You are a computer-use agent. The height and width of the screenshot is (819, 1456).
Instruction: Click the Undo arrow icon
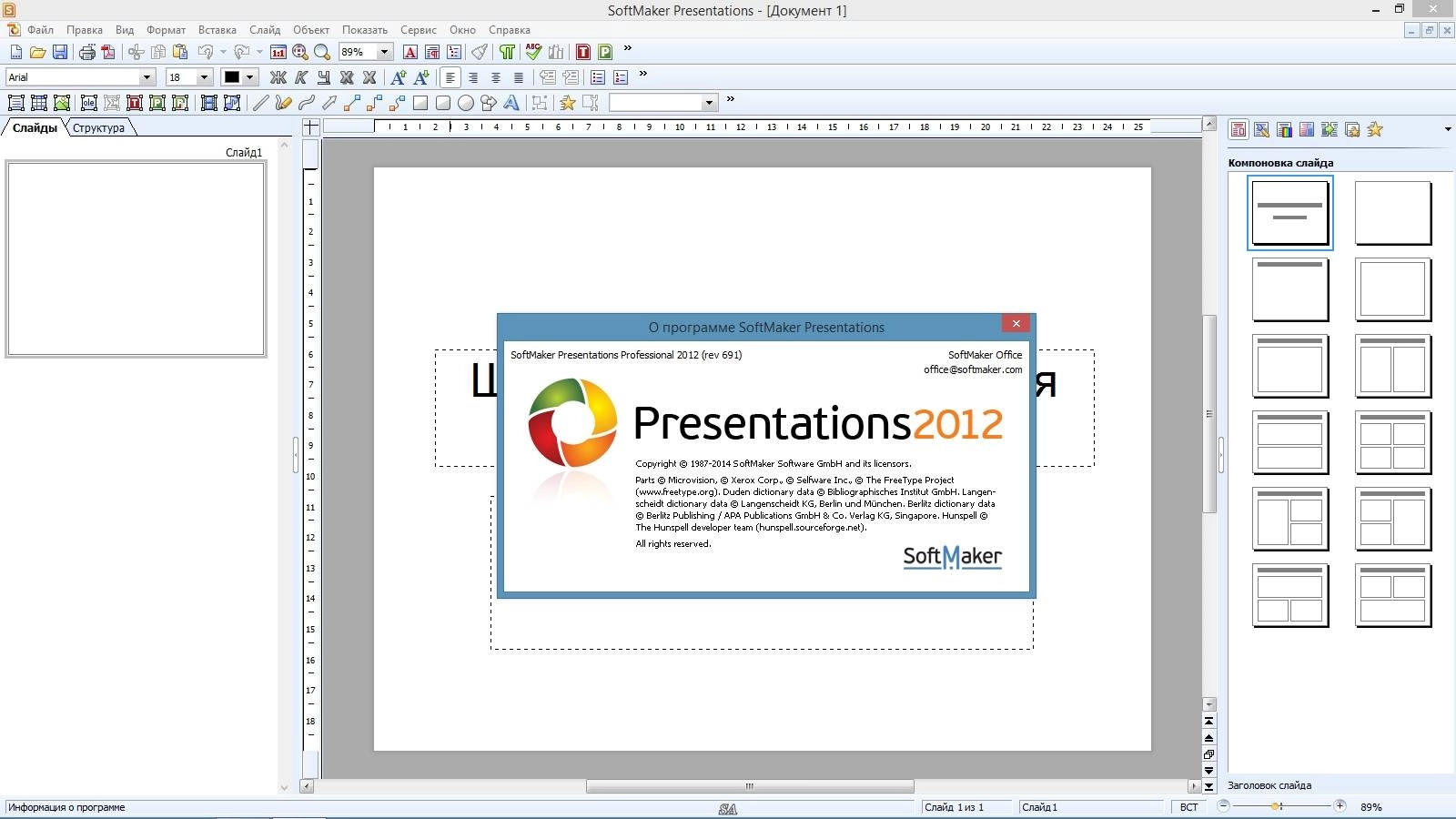coord(206,52)
